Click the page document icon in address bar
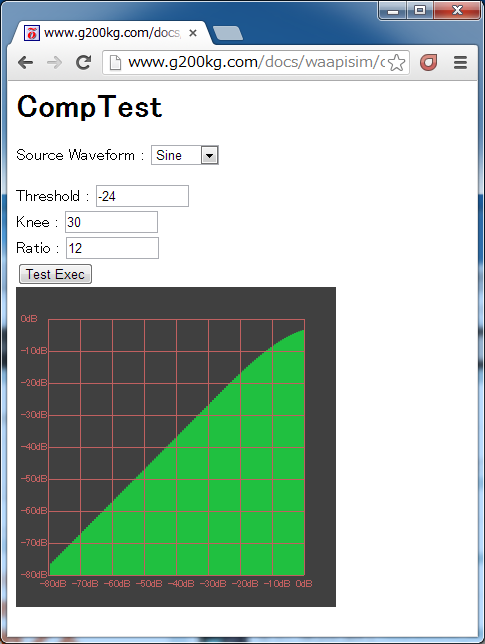Viewport: 485px width, 644px height. (115, 63)
